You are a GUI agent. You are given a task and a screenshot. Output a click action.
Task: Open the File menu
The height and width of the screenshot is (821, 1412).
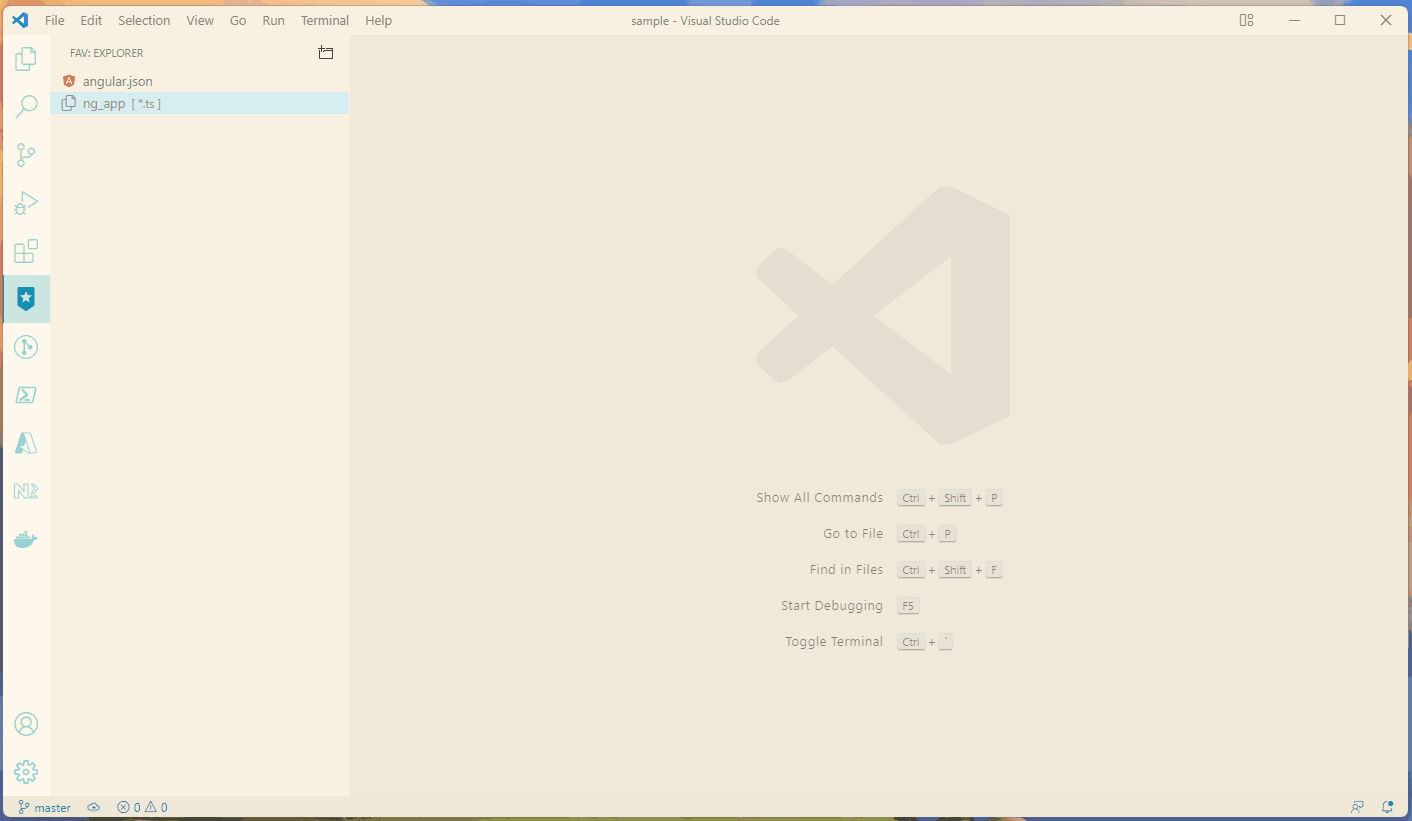(x=55, y=20)
